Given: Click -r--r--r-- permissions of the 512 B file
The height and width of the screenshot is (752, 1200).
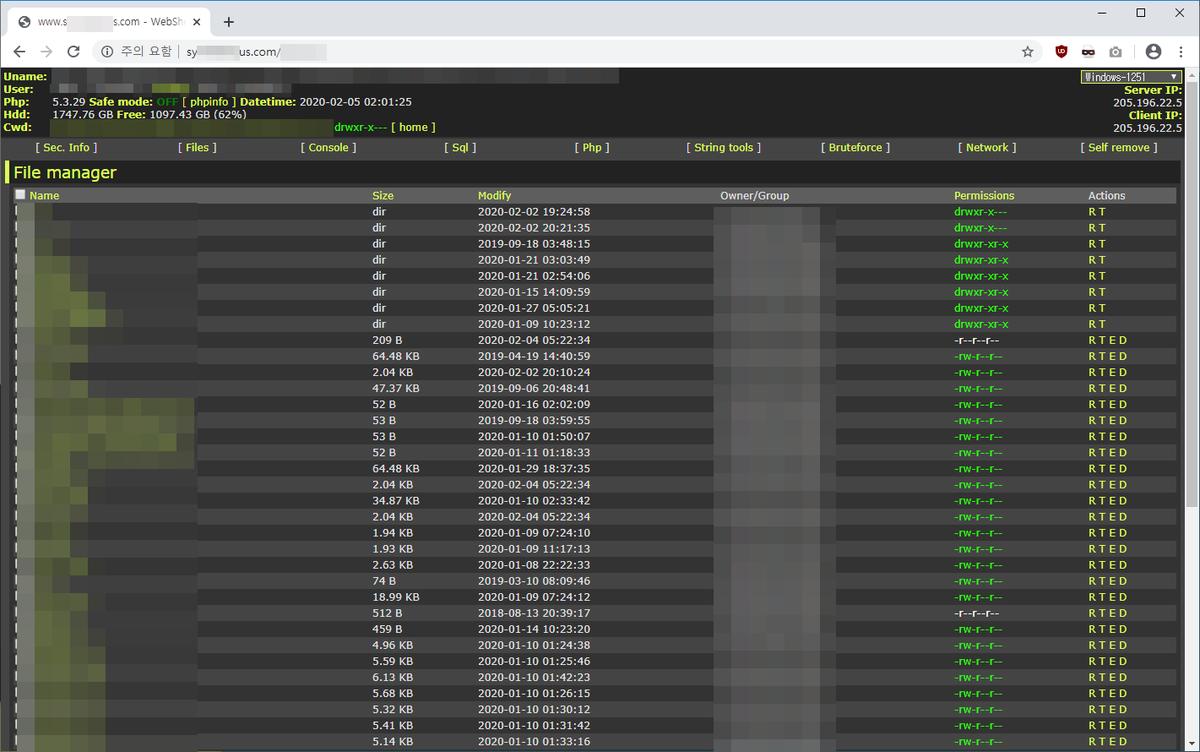Looking at the screenshot, I should pyautogui.click(x=978, y=613).
